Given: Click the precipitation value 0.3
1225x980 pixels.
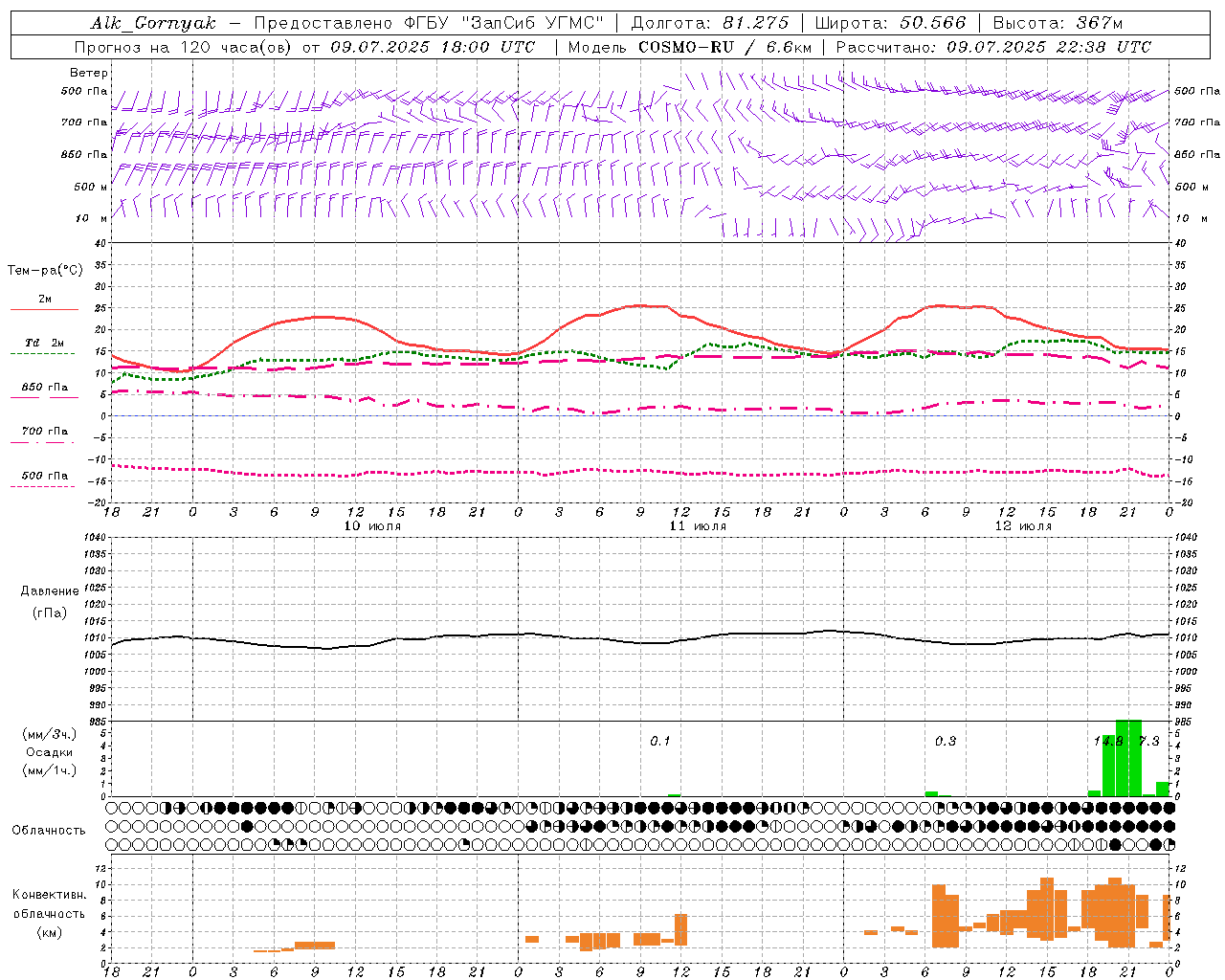Looking at the screenshot, I should pyautogui.click(x=946, y=742).
